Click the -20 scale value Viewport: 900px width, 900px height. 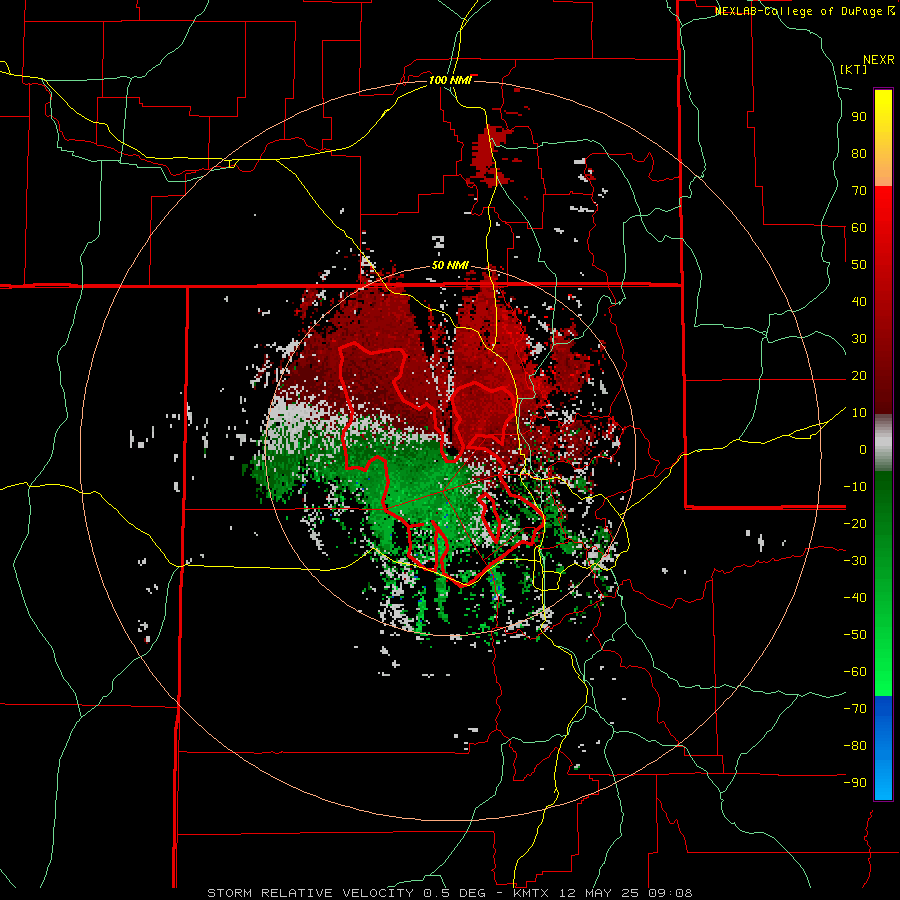tap(855, 523)
